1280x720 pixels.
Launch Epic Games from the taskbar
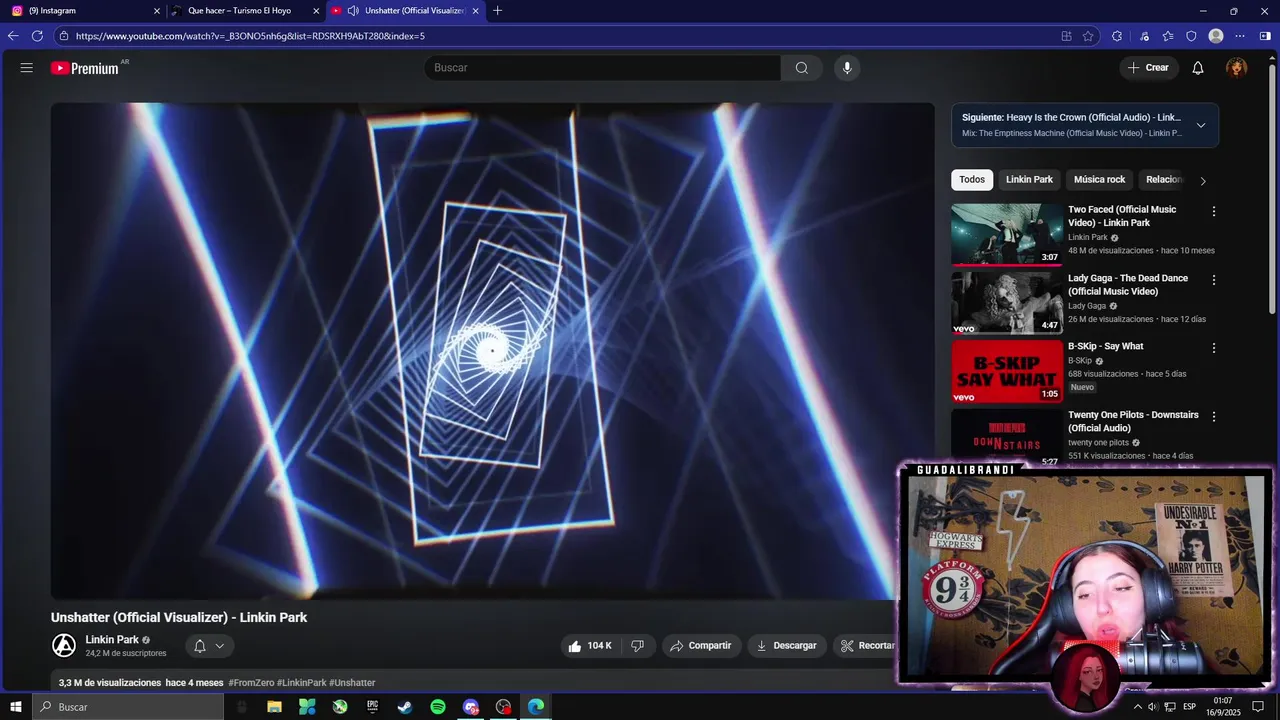point(372,707)
